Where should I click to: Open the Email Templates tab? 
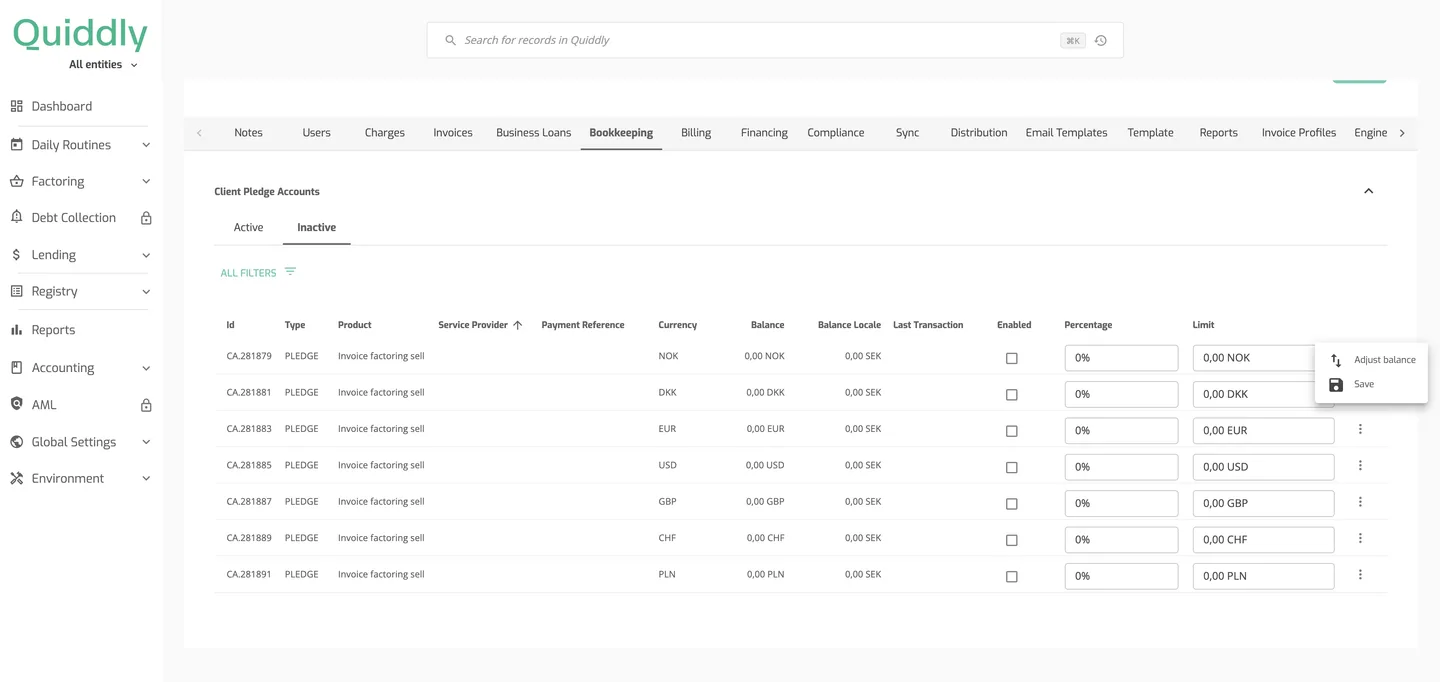click(x=1066, y=132)
